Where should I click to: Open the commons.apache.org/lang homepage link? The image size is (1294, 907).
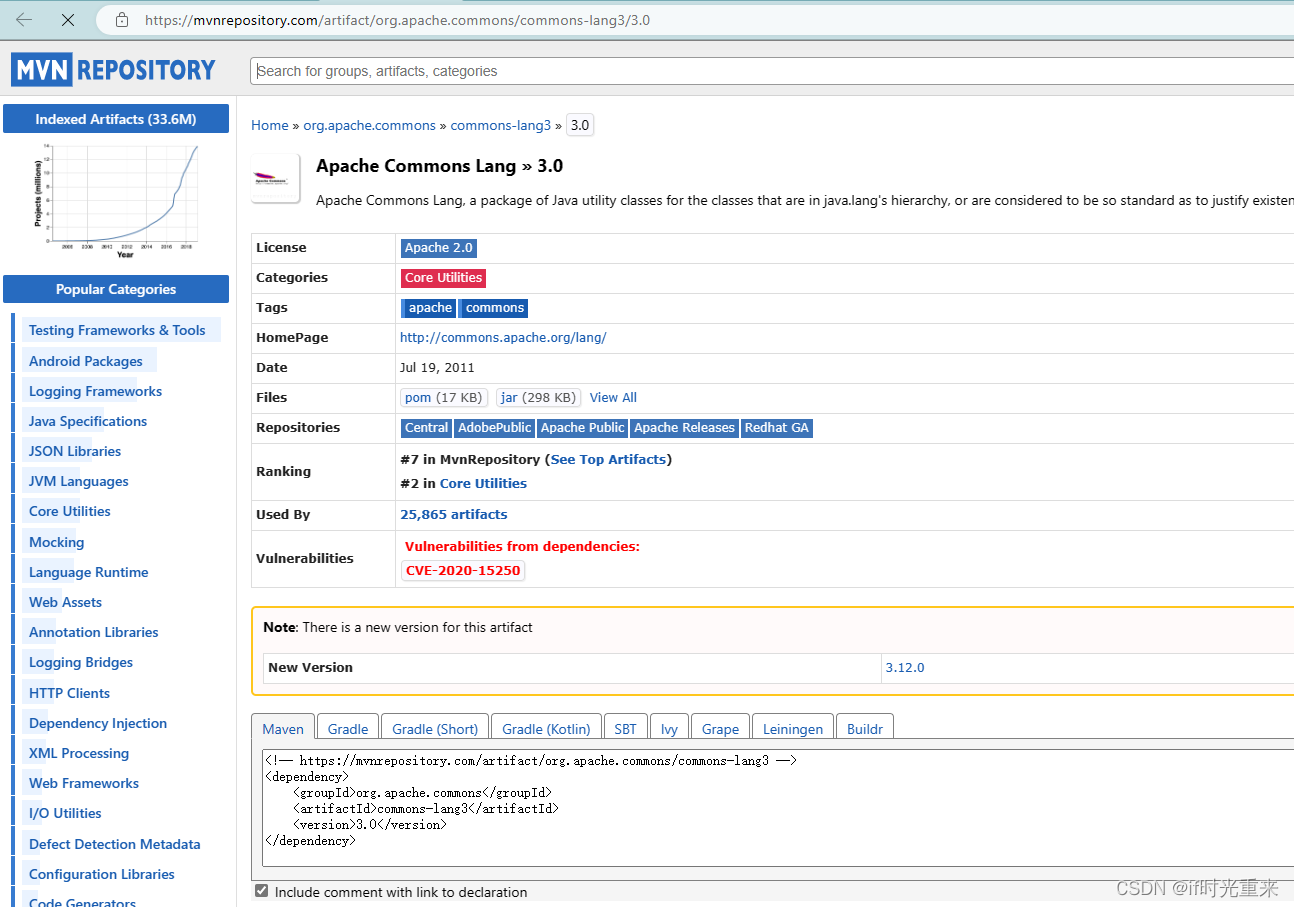(x=503, y=338)
